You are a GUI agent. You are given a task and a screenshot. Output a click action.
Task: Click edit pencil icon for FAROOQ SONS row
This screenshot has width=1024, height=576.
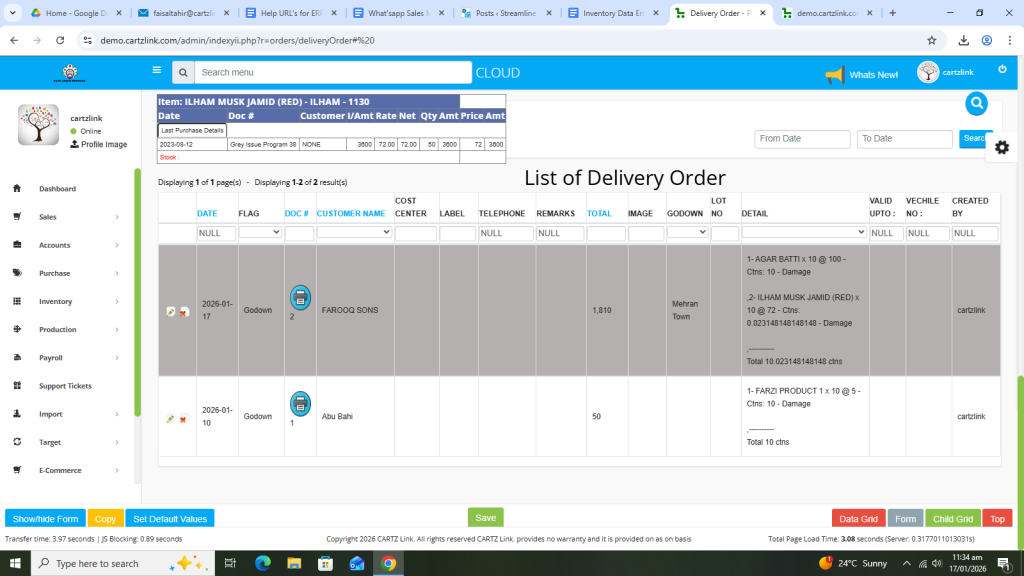pos(171,311)
